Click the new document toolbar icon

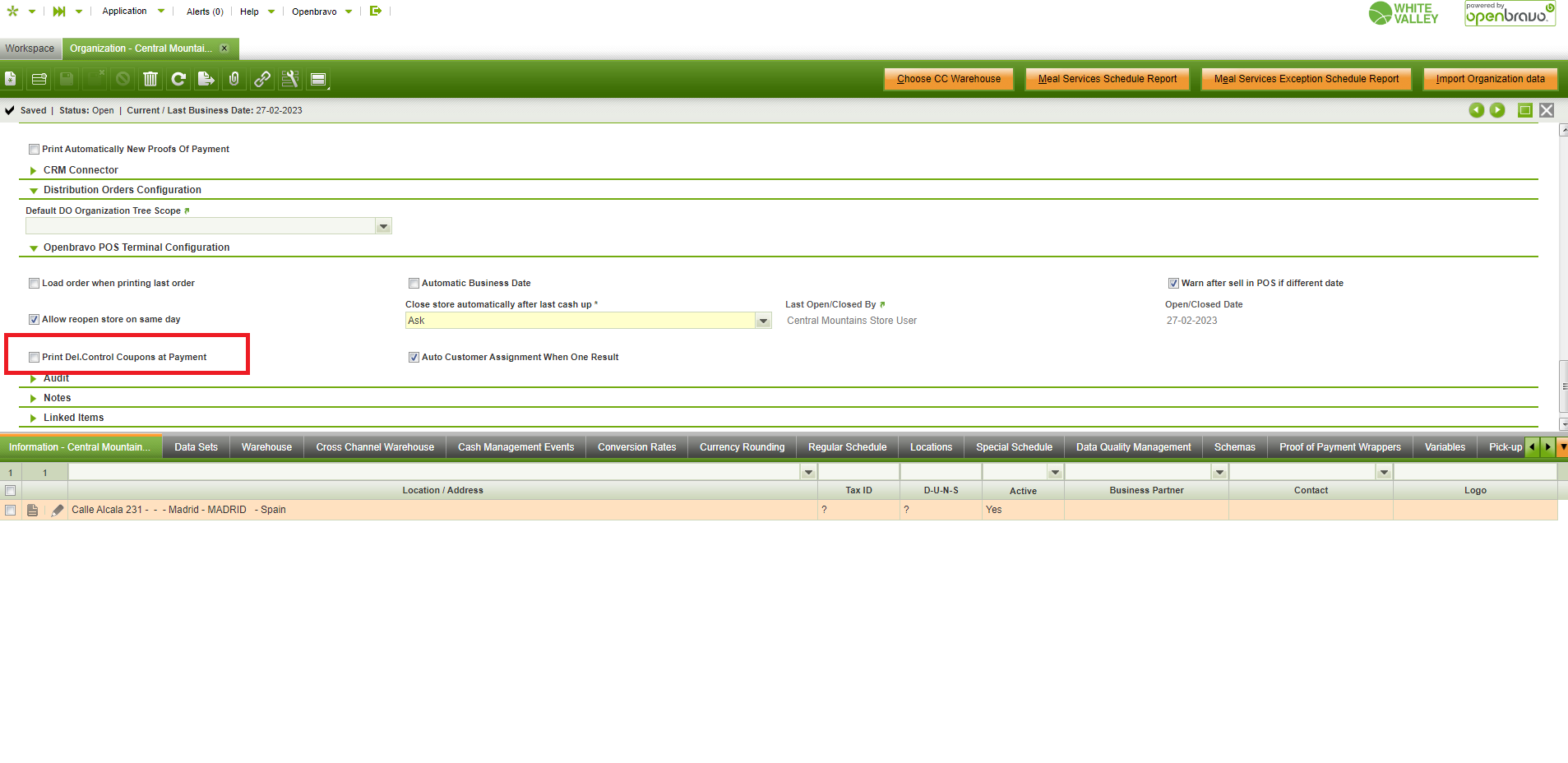coord(11,79)
